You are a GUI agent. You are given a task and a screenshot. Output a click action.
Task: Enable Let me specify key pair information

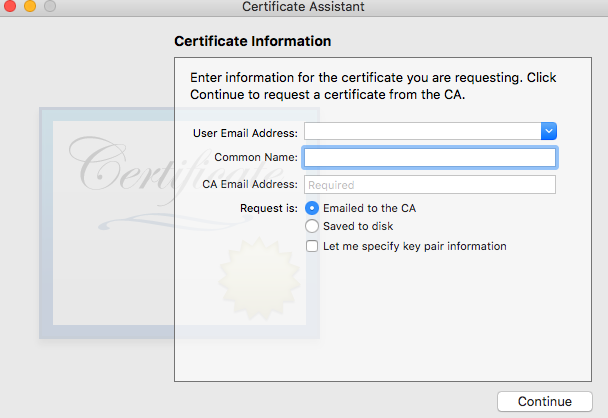[312, 246]
